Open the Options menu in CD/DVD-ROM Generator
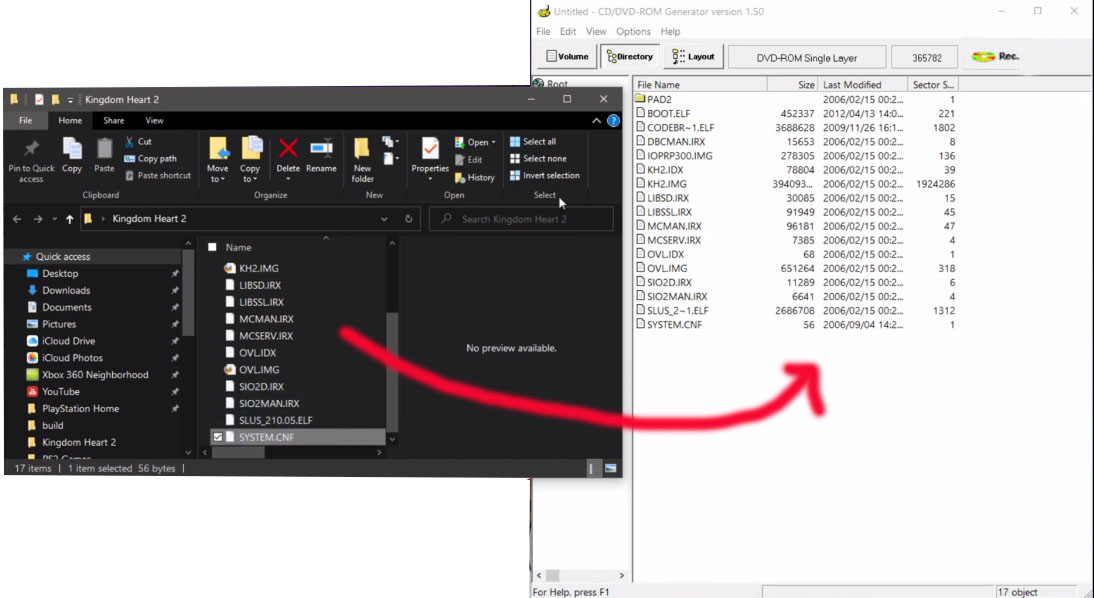Viewport: 1094px width, 598px height. (x=633, y=32)
